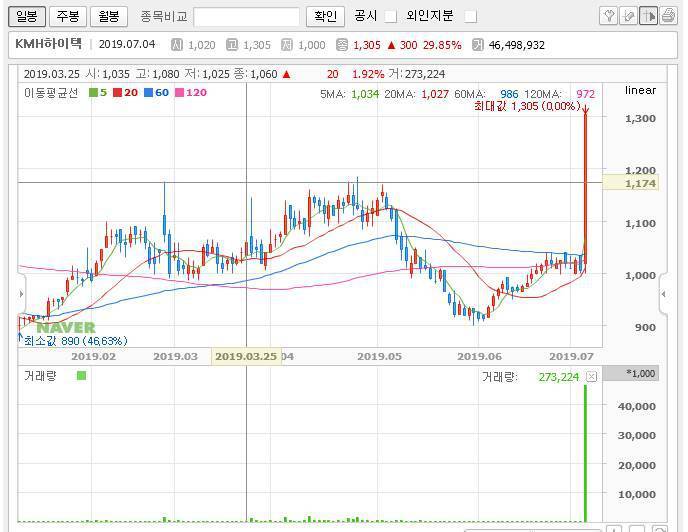Click the green 5-day moving average swatch

click(93, 93)
